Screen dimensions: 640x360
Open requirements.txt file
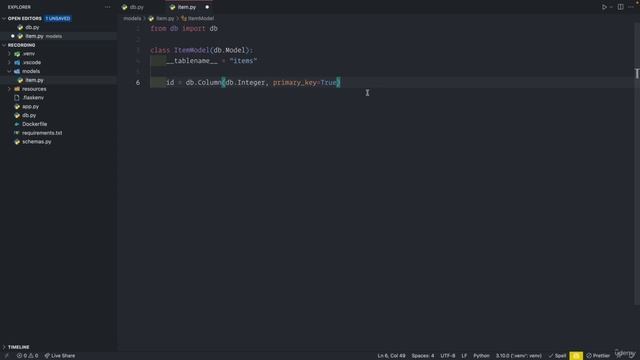coord(42,133)
